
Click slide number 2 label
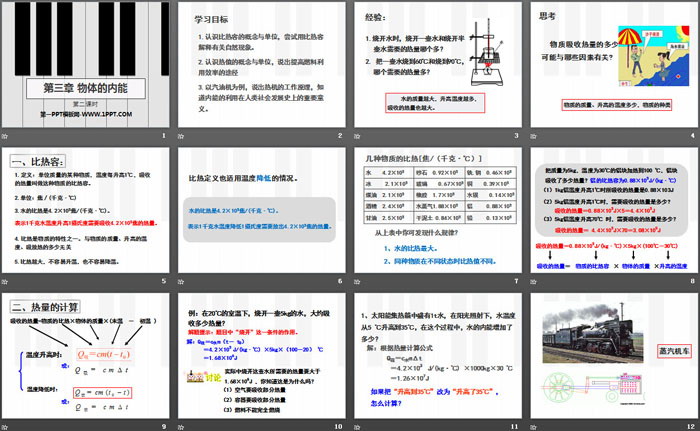click(x=340, y=135)
